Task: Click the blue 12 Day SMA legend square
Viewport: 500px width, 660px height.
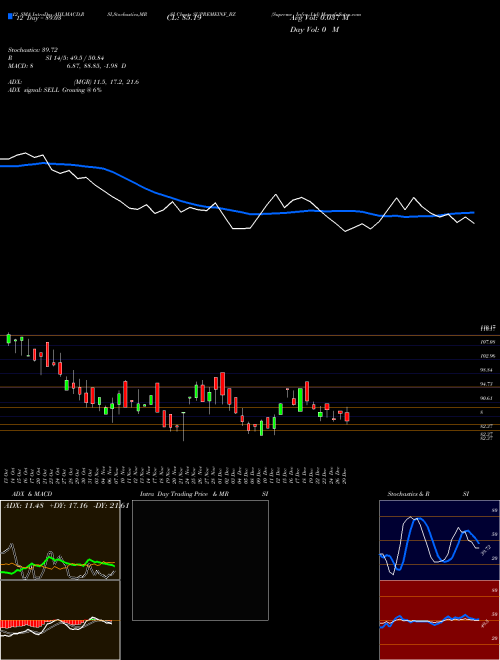Action: [x=10, y=16]
